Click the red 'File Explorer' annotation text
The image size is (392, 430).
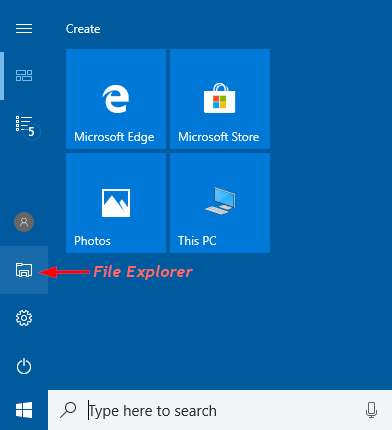pos(143,272)
